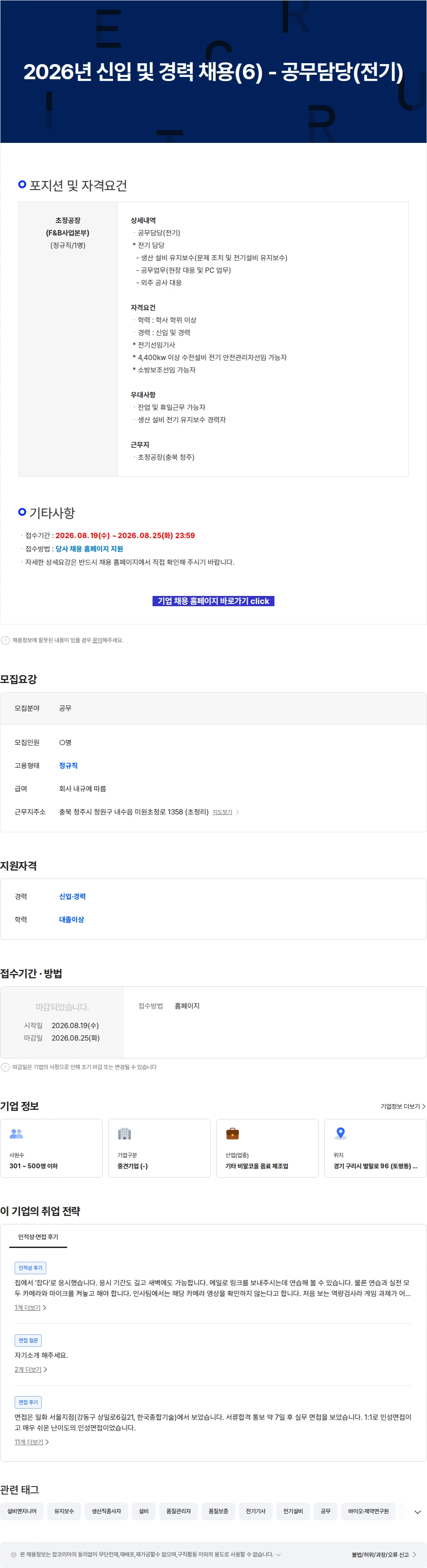This screenshot has height=1568, width=427.
Task: Select the 품질보증 tag
Action: click(x=218, y=1511)
